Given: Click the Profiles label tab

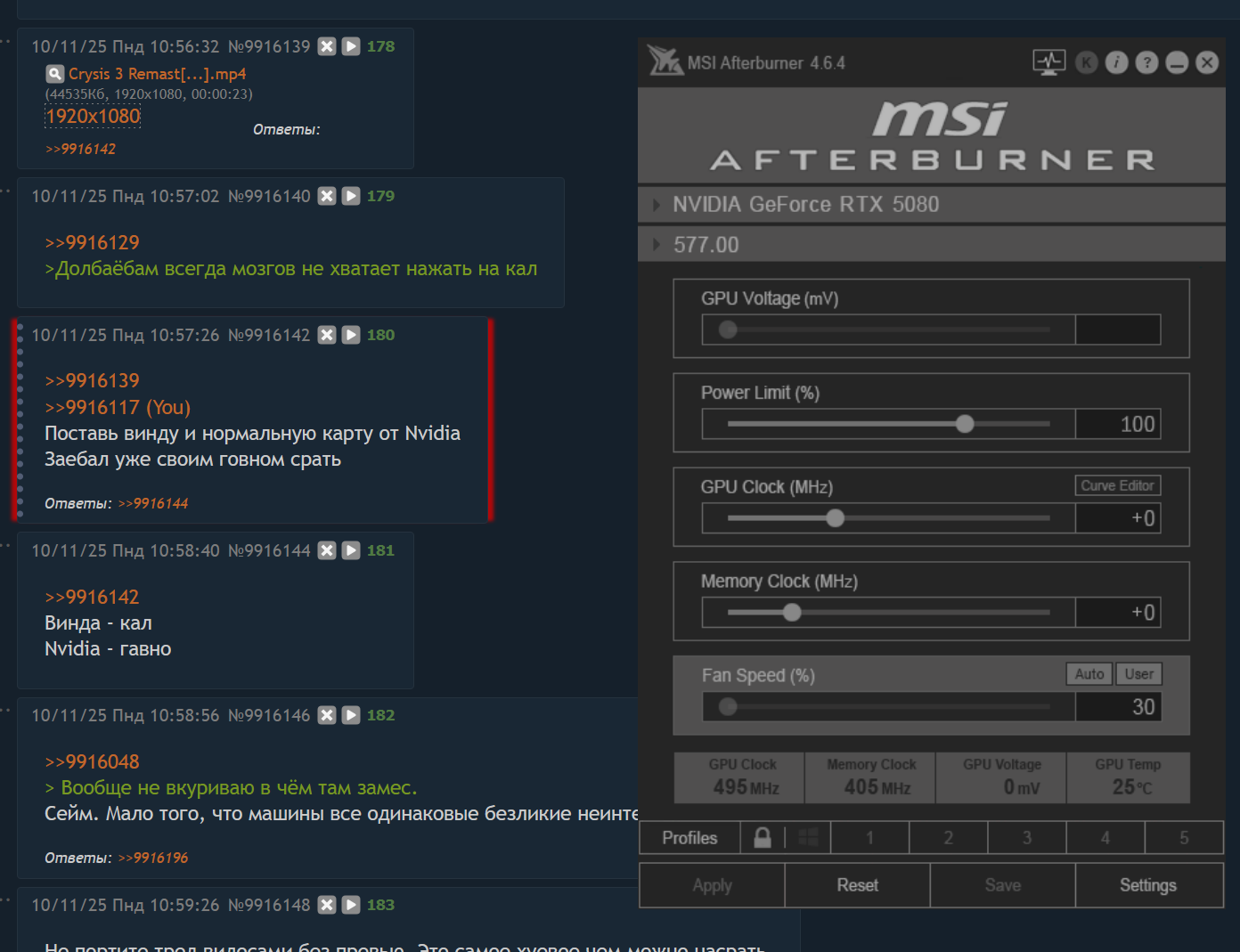Looking at the screenshot, I should (x=689, y=838).
